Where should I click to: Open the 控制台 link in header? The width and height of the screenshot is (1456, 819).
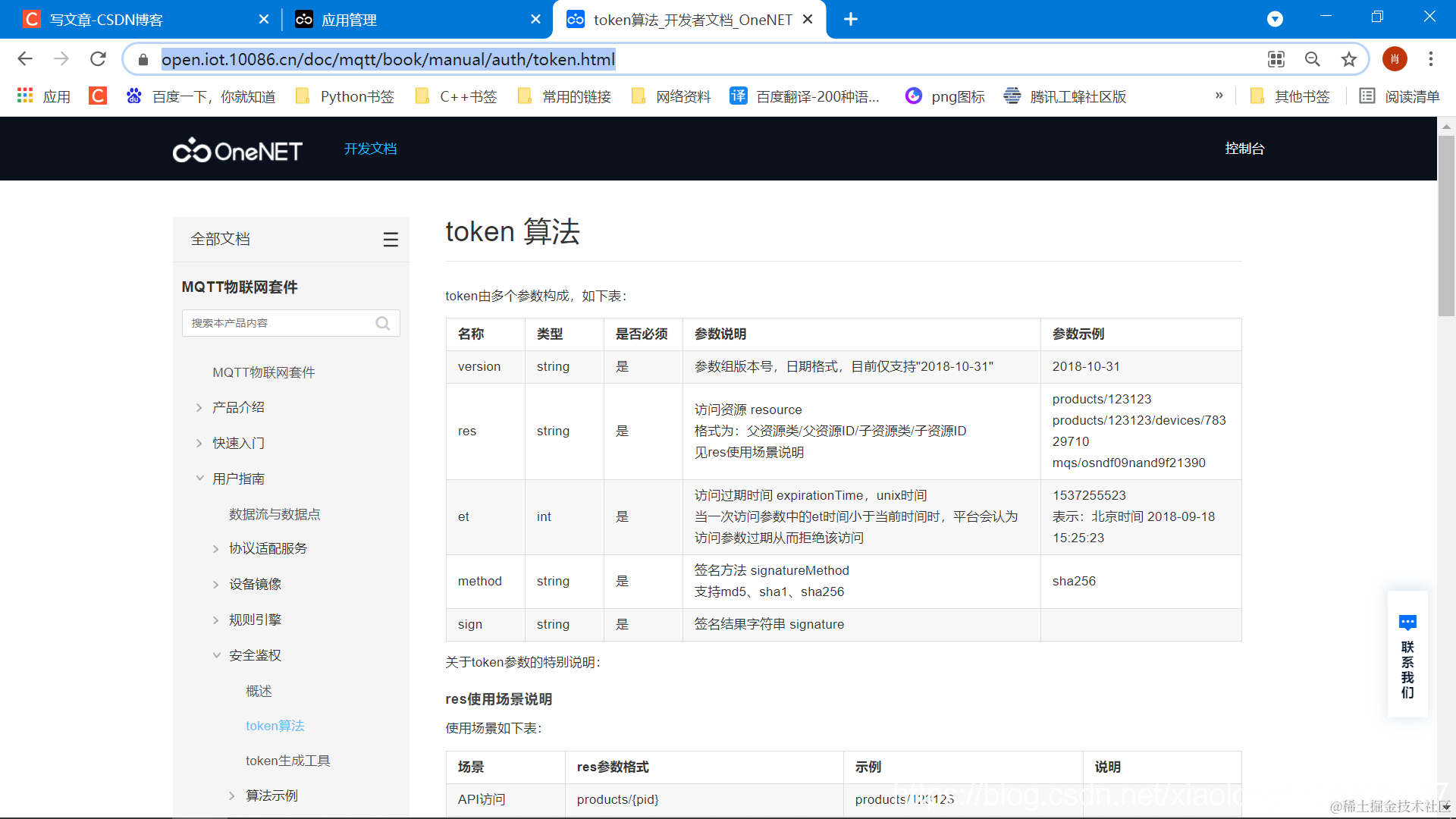tap(1244, 149)
